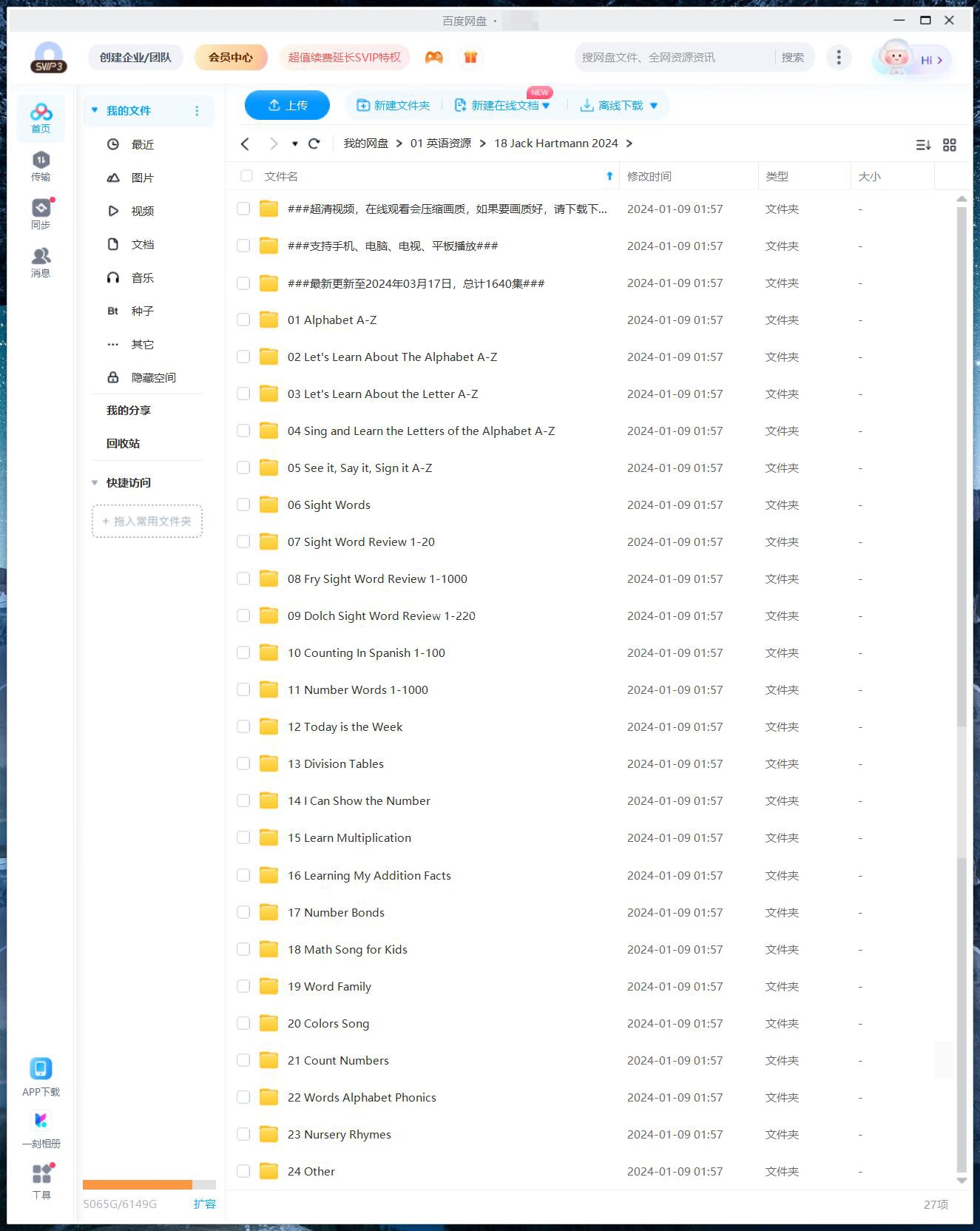Screen dimensions: 980x1231
Task: Click the 我的文件 three-dot options
Action: [197, 111]
